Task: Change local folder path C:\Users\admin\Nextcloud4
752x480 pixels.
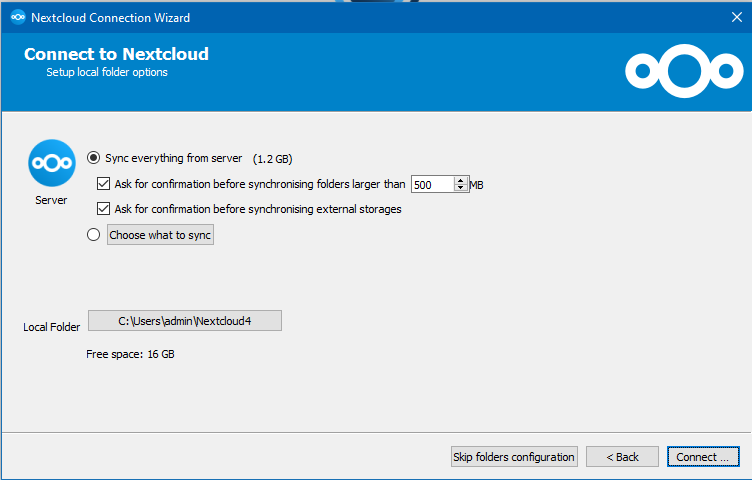Action: click(x=185, y=320)
